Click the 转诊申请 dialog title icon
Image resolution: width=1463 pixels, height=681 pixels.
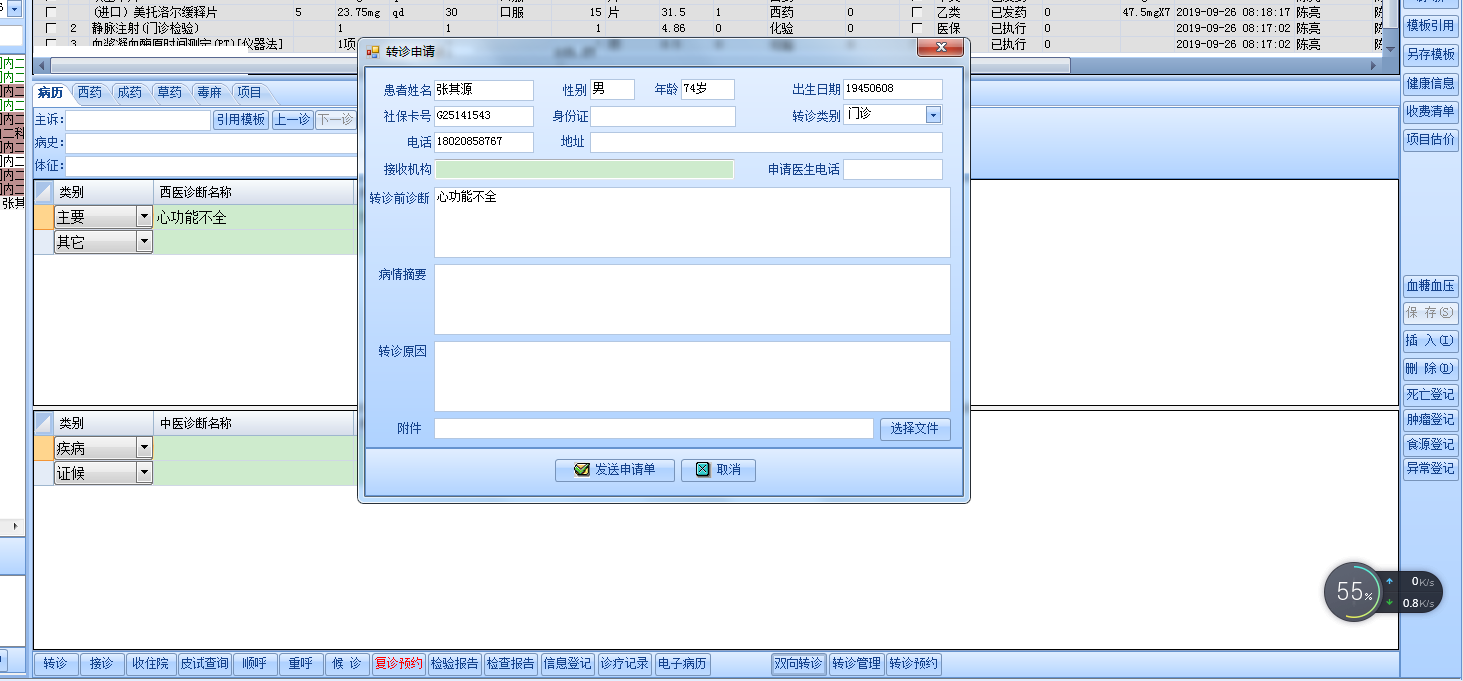[x=373, y=51]
